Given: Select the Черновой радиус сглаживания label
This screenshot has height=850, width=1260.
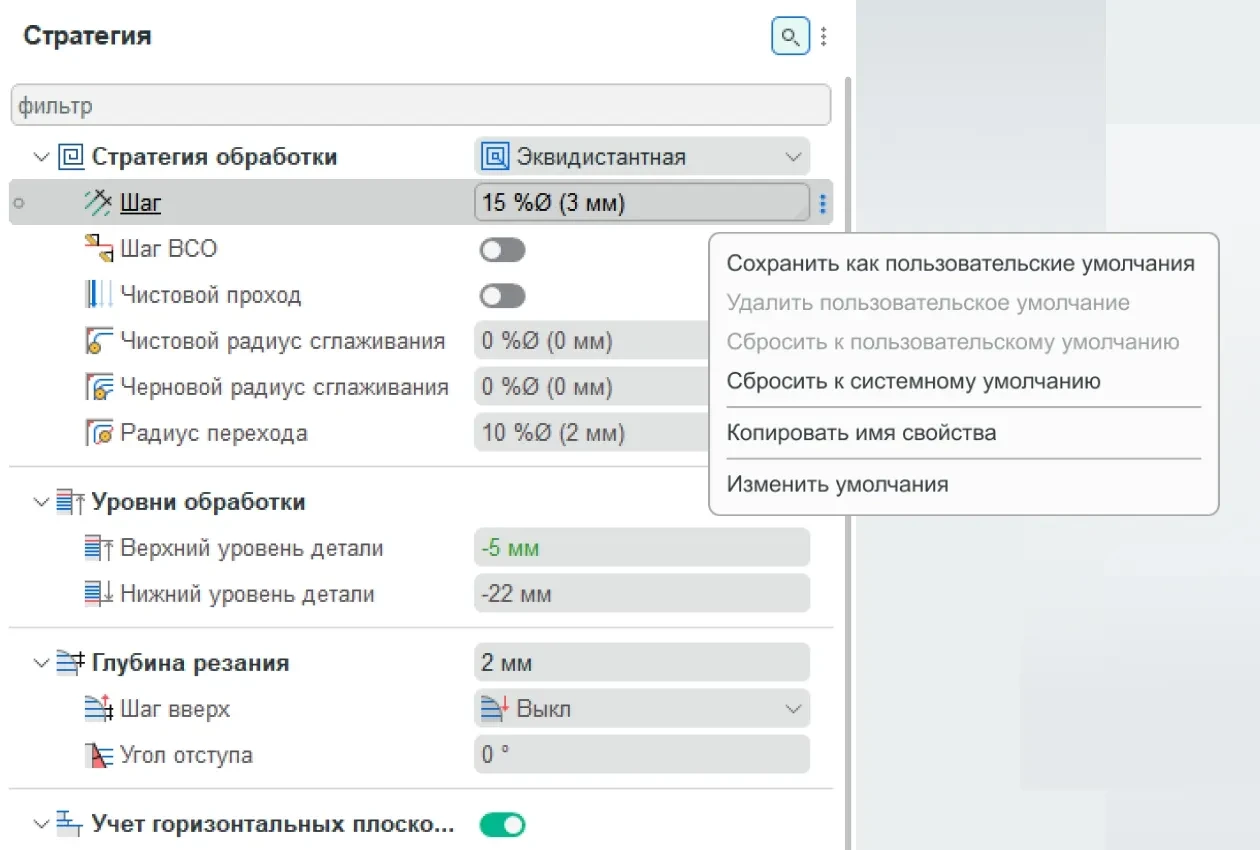Looking at the screenshot, I should click(x=284, y=387).
